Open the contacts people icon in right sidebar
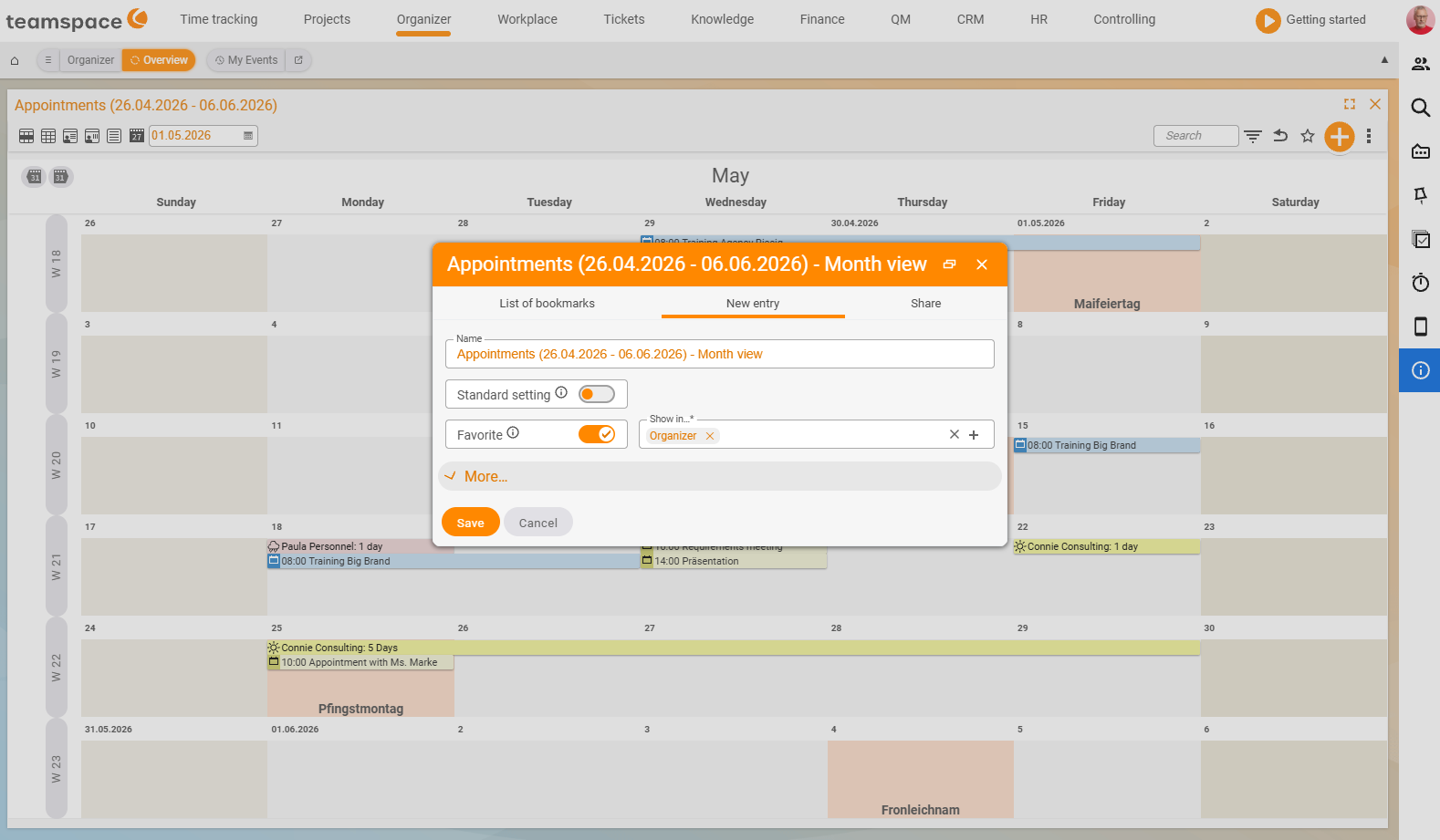This screenshot has width=1440, height=840. (x=1421, y=64)
